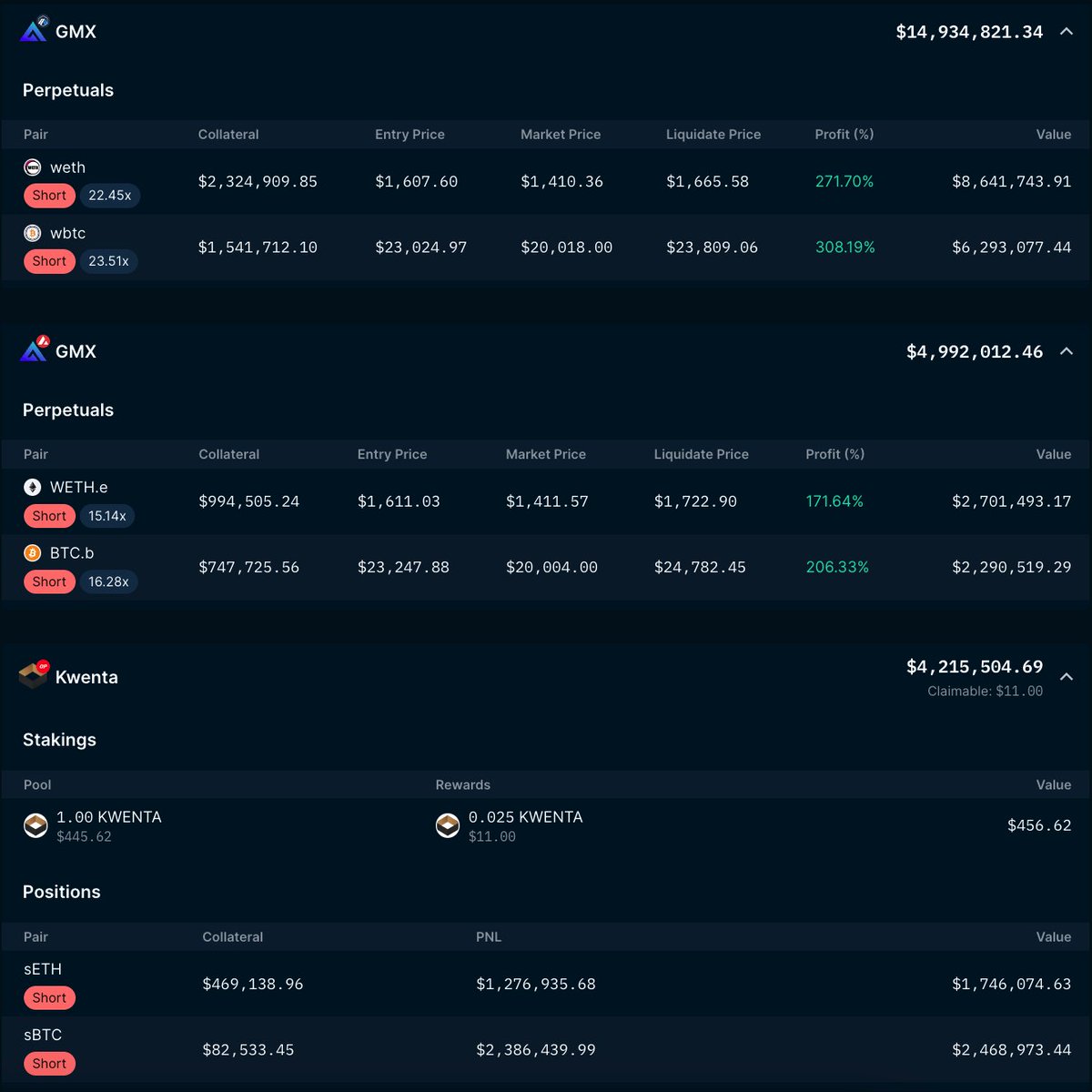The width and height of the screenshot is (1092, 1092).
Task: Click the 0.025 KWENTA rewards label
Action: click(526, 817)
